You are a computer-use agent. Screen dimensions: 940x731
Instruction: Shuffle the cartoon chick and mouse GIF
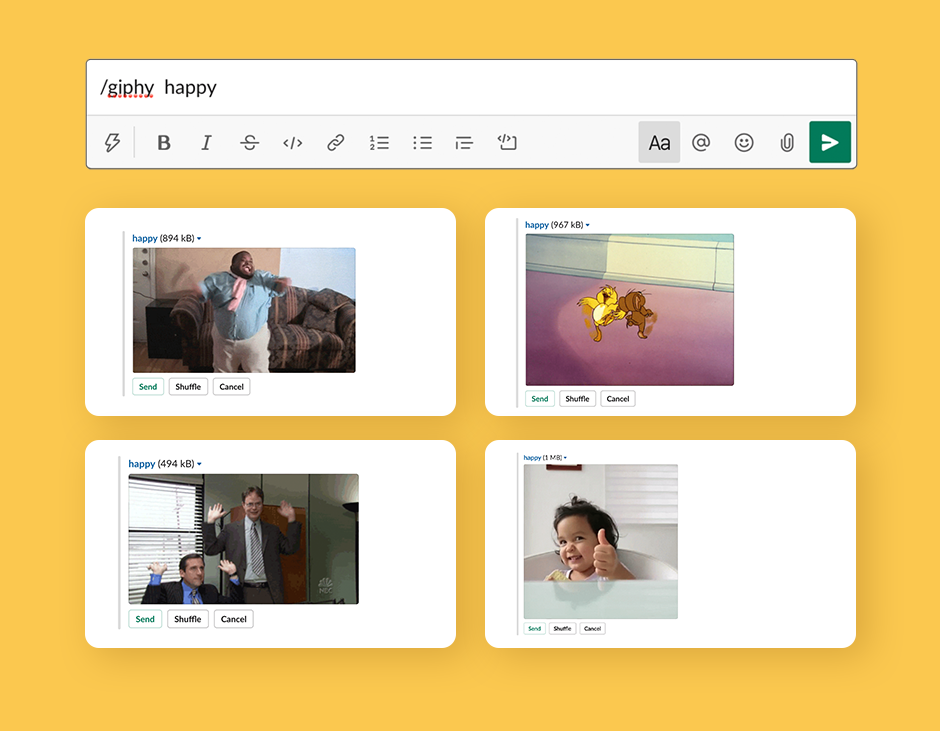coord(577,399)
